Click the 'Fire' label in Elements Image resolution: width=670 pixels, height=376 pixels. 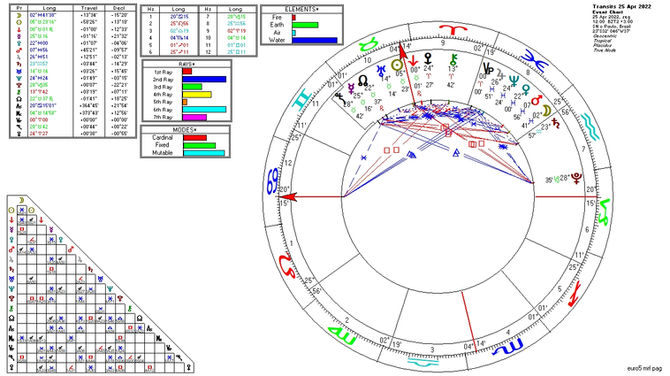277,18
